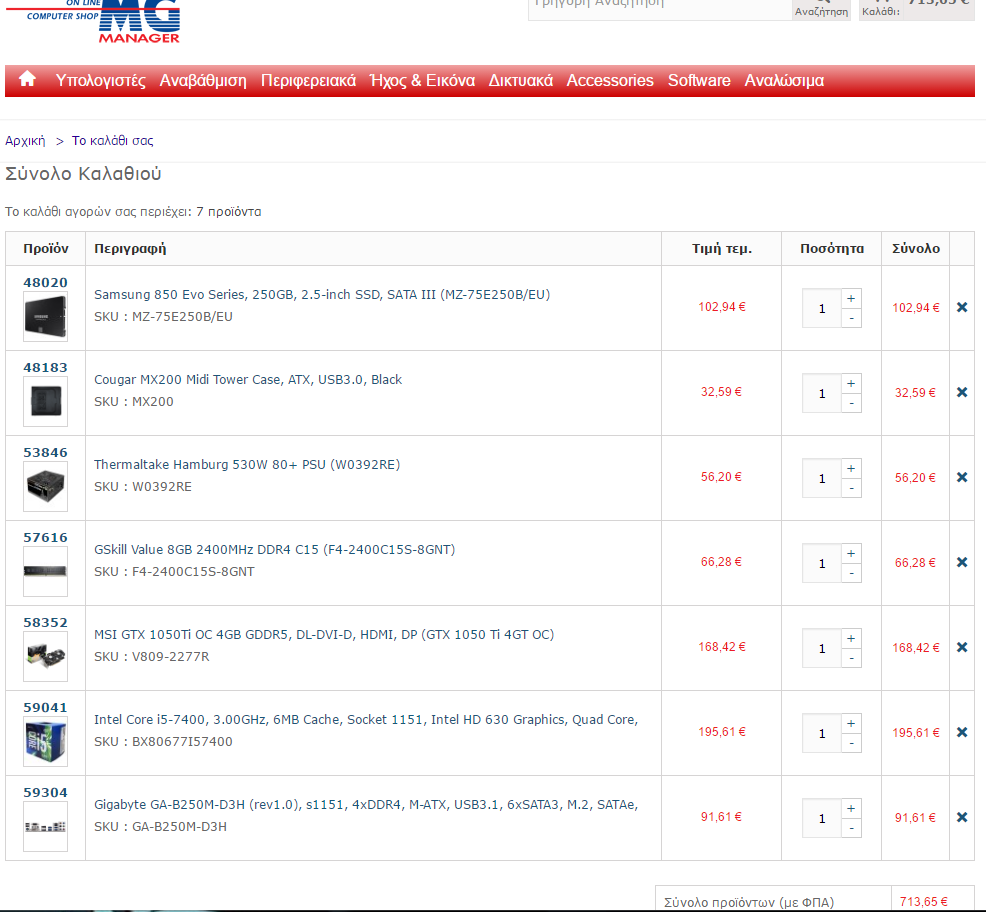Open Υπολογιστές menu
The image size is (986, 912).
(x=101, y=81)
